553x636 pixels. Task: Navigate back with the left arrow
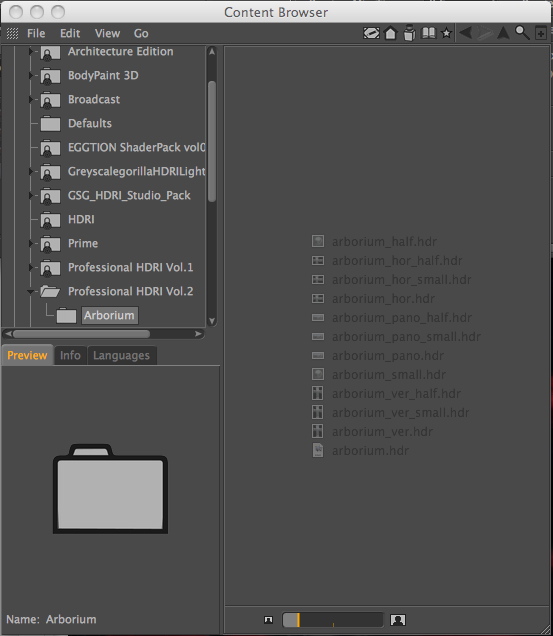[465, 33]
